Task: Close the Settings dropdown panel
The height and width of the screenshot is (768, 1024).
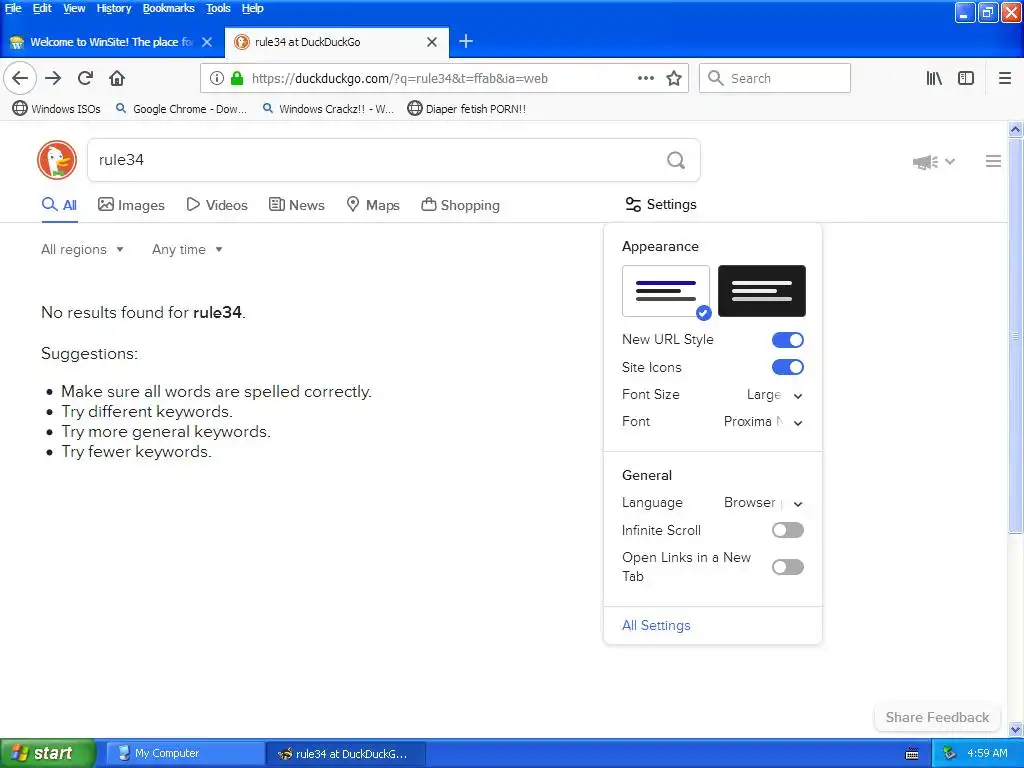Action: (x=661, y=204)
